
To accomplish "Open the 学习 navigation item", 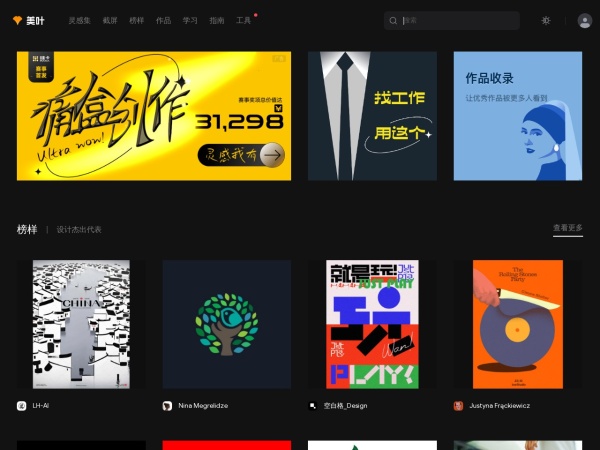I will (x=190, y=20).
